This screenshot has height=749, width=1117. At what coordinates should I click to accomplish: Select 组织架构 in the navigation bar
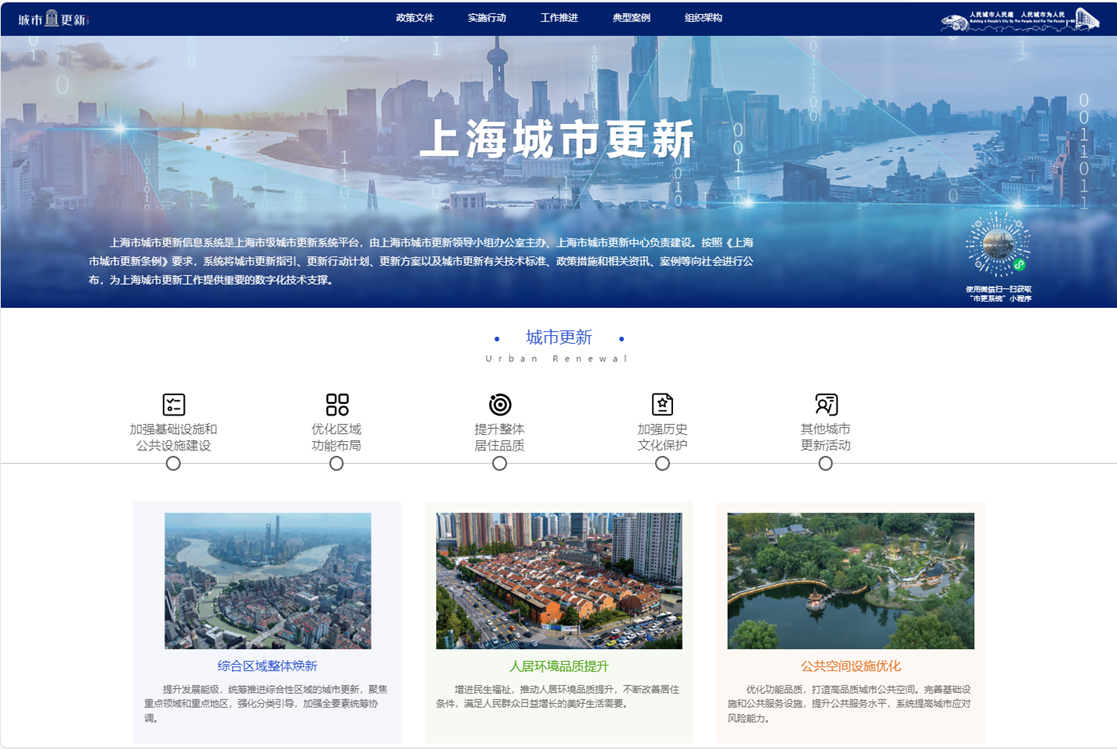pos(703,18)
